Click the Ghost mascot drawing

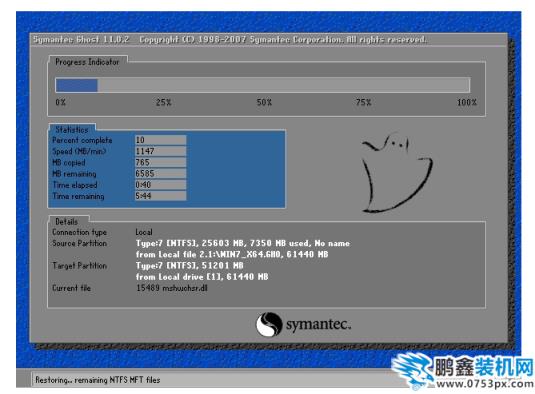click(x=397, y=173)
